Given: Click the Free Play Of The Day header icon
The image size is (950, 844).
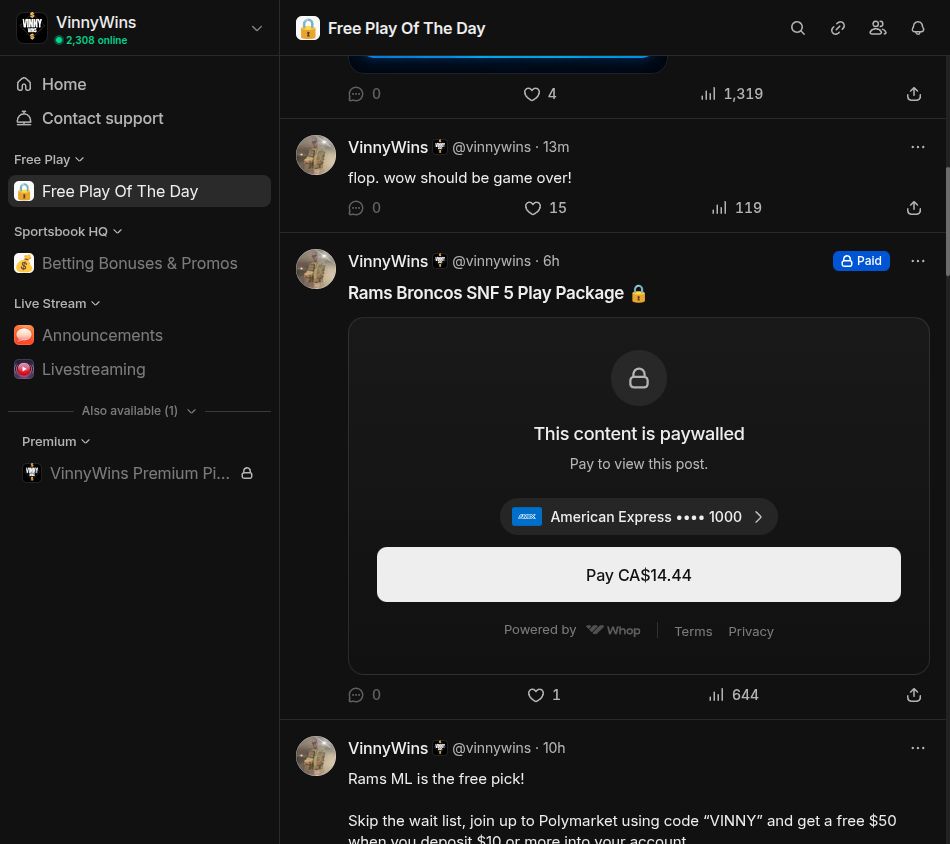Looking at the screenshot, I should 308,28.
